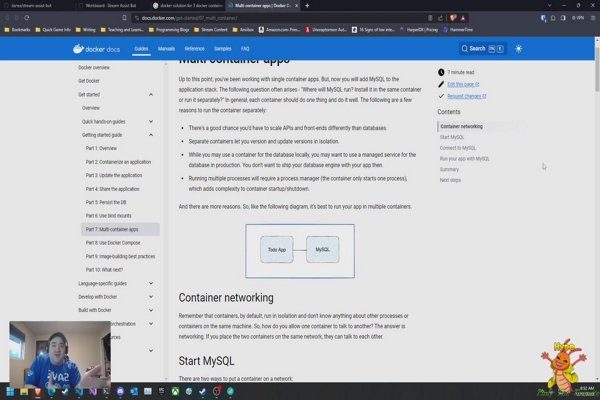Viewport: 600px width, 400px height.
Task: Go back with the browser back arrow
Action: click(7, 18)
